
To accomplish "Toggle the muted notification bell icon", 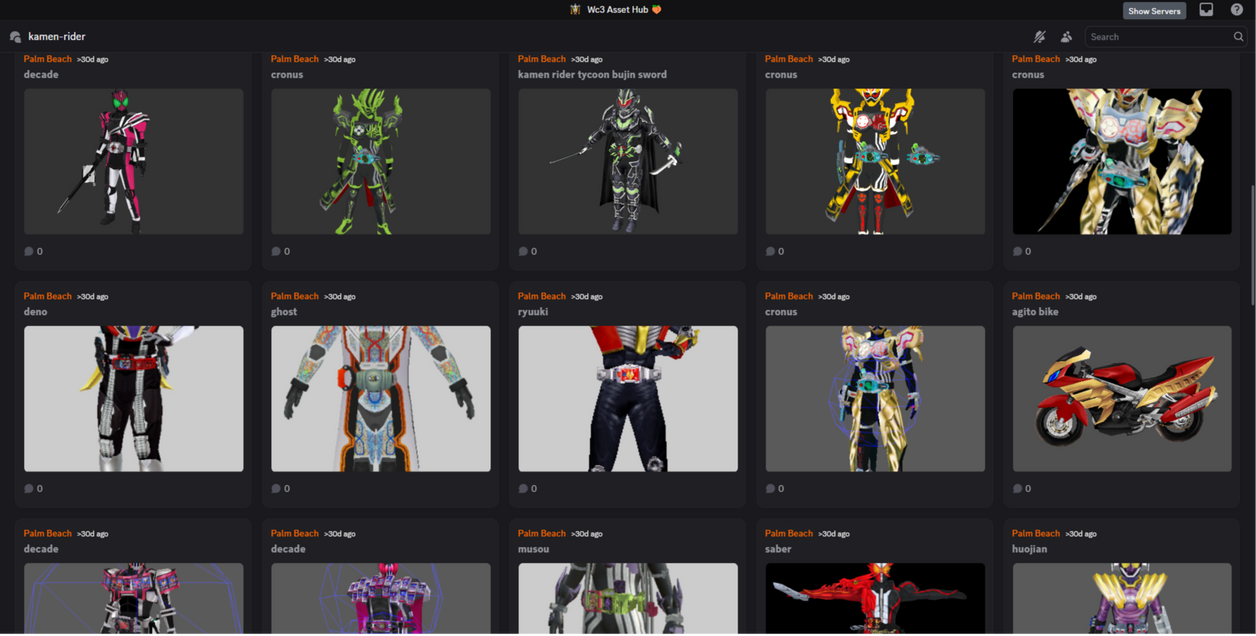I will pyautogui.click(x=1040, y=37).
